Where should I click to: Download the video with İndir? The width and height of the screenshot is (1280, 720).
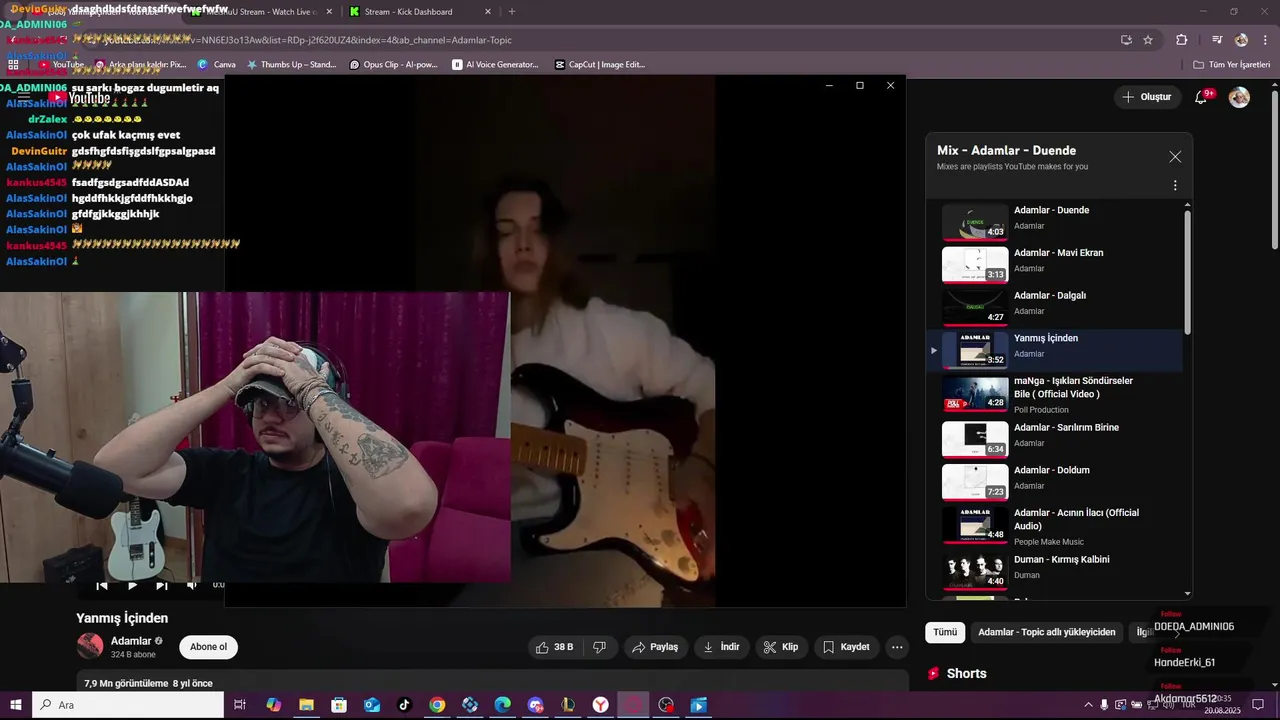(x=721, y=647)
